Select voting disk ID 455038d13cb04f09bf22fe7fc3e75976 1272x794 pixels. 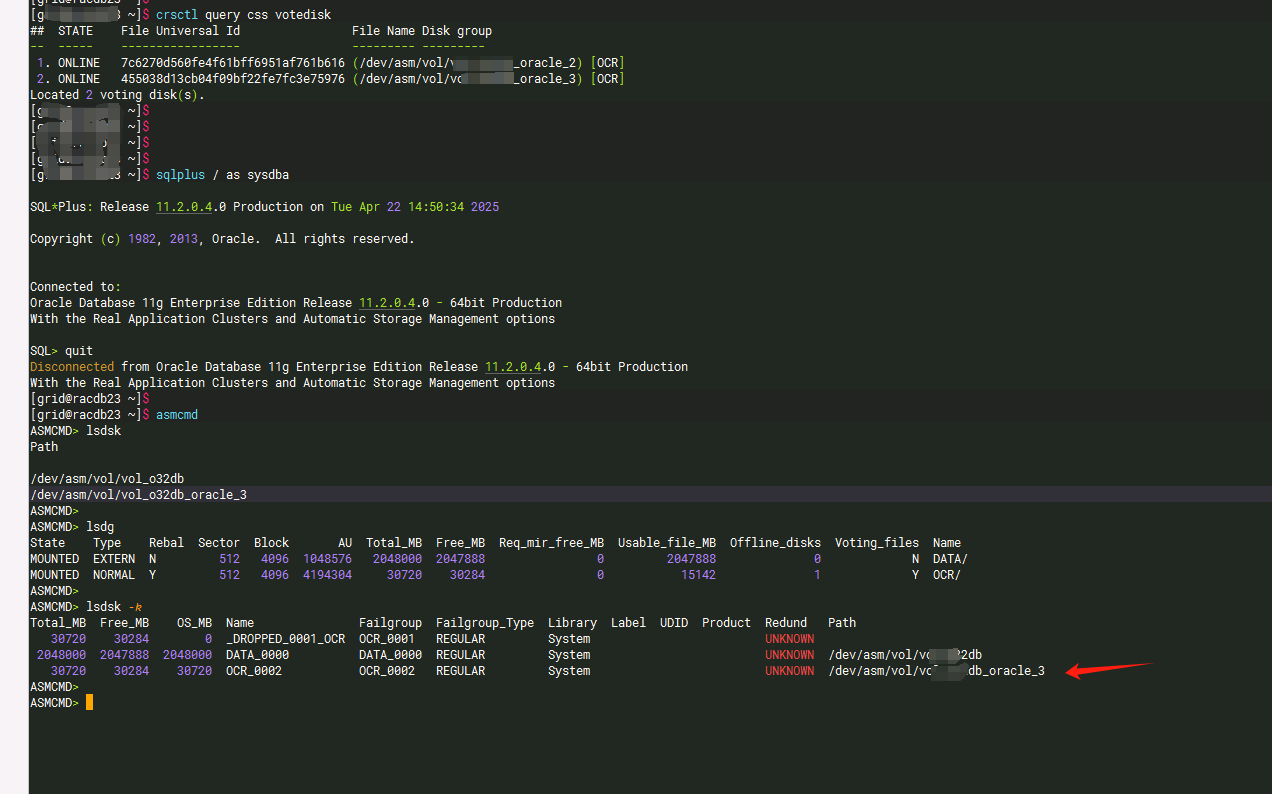pos(233,79)
